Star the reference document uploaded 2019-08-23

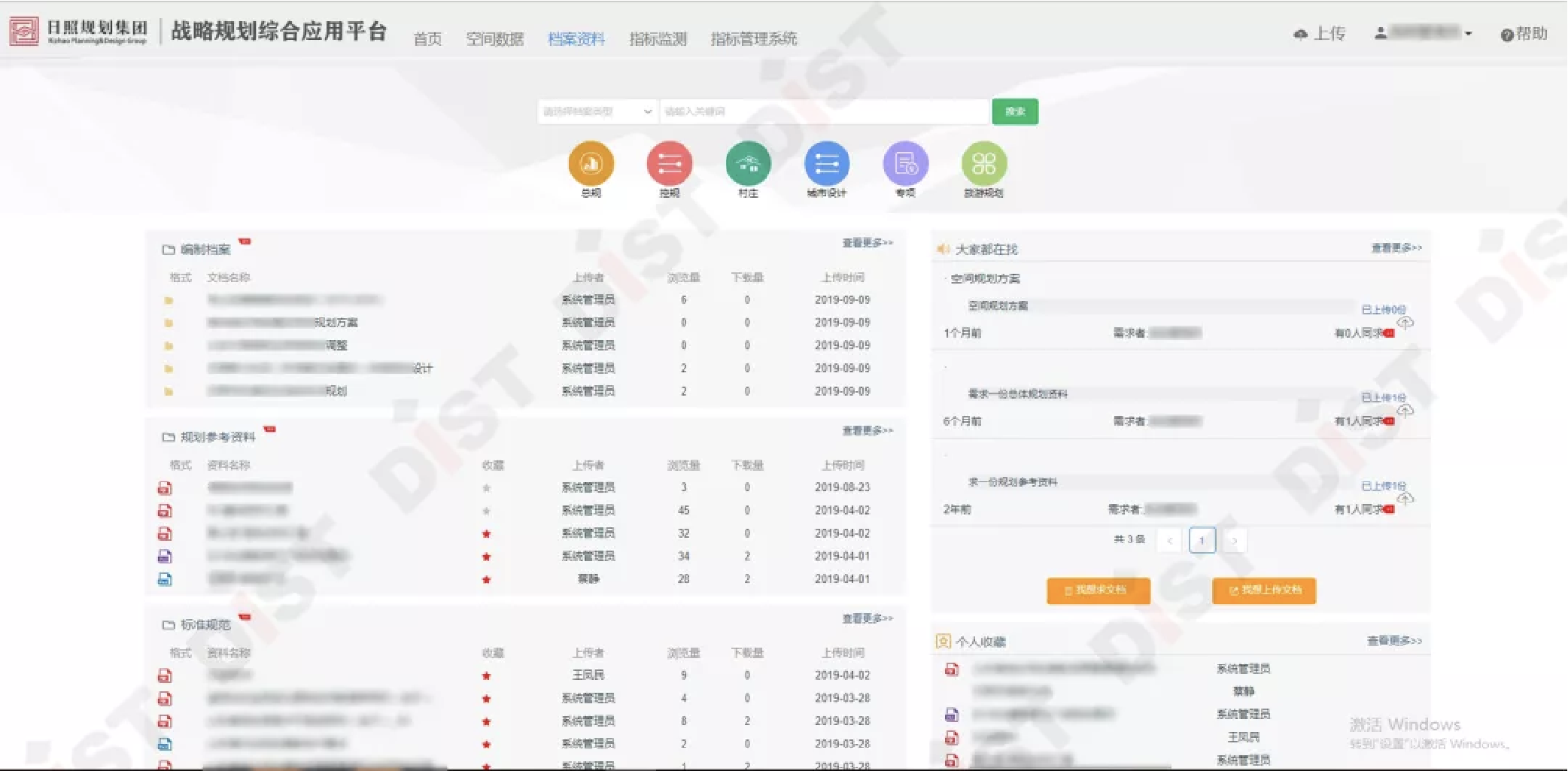tap(487, 488)
